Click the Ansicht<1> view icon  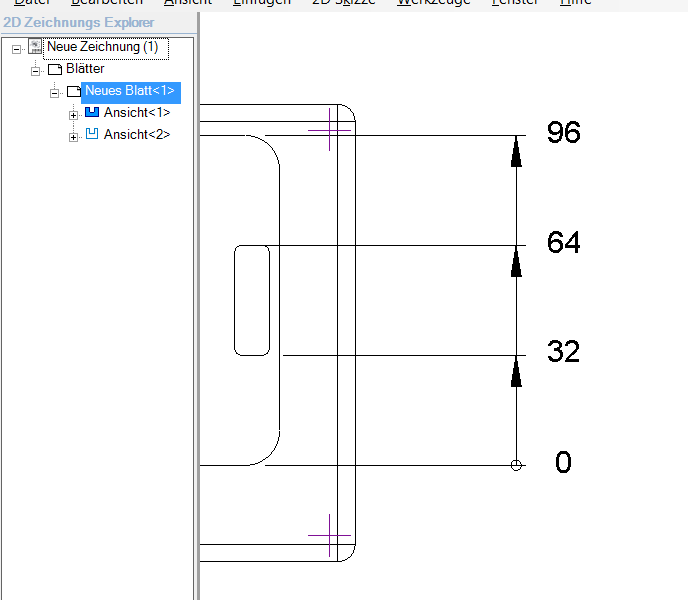tap(92, 112)
